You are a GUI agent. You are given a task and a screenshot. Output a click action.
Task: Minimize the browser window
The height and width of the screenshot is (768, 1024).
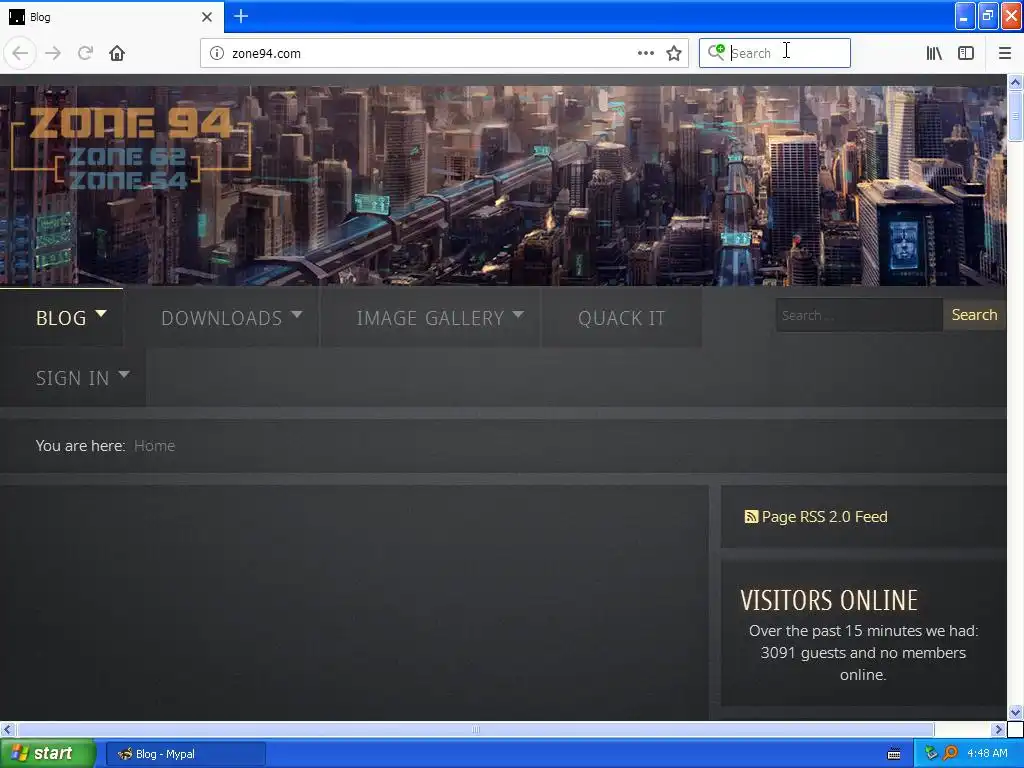[965, 16]
